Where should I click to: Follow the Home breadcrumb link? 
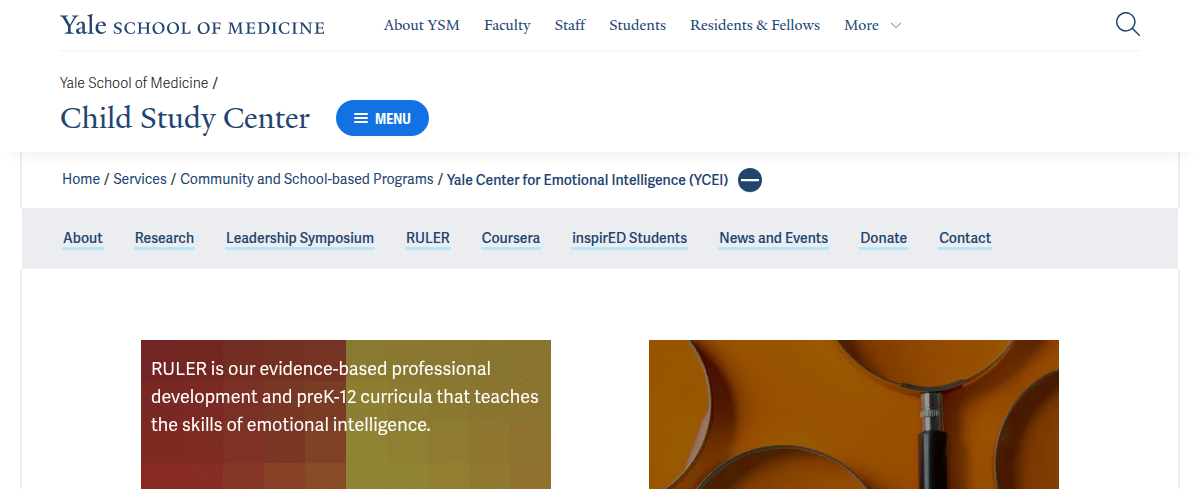click(81, 179)
